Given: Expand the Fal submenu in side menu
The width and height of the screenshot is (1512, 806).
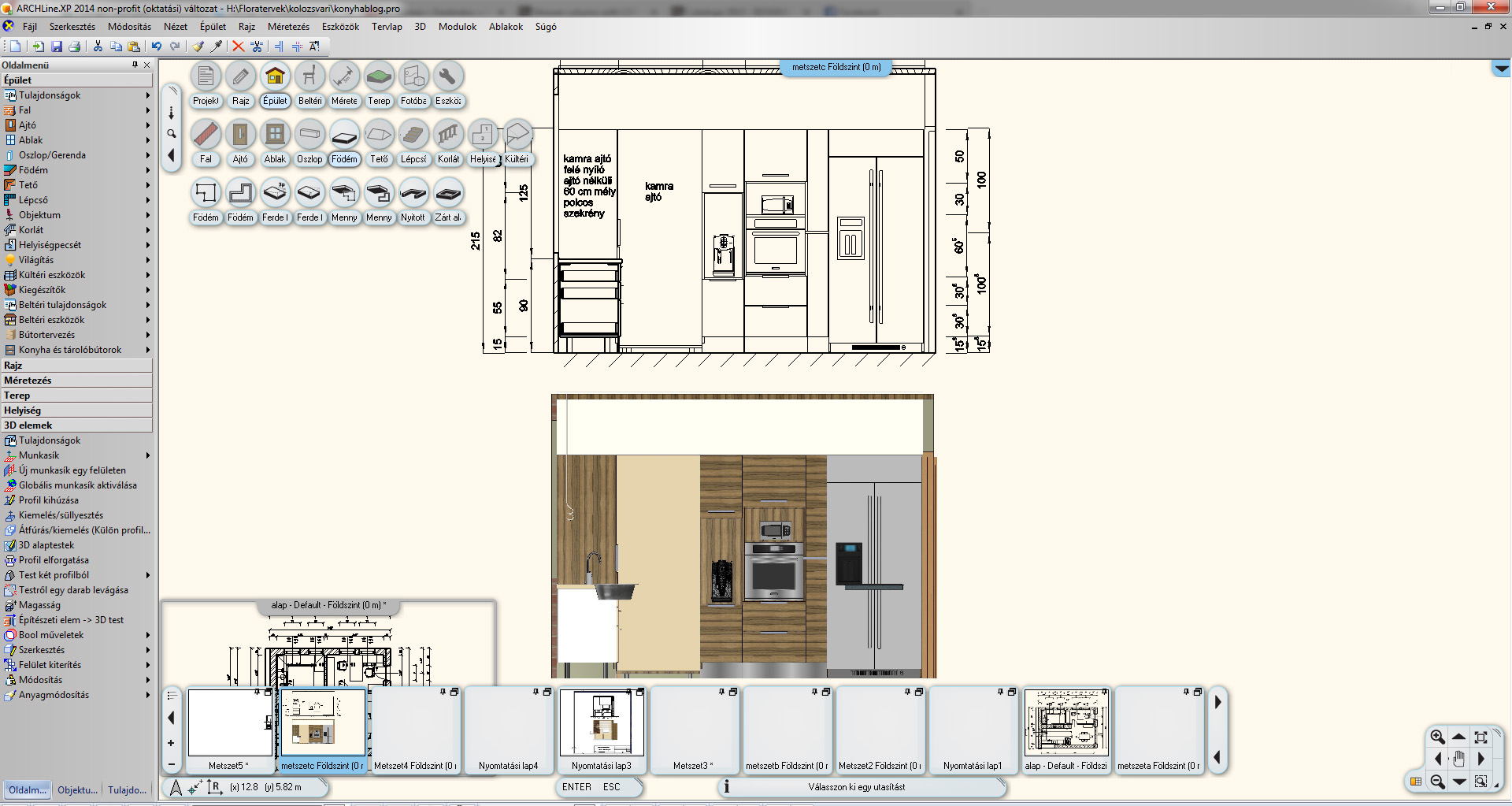Looking at the screenshot, I should [x=147, y=110].
